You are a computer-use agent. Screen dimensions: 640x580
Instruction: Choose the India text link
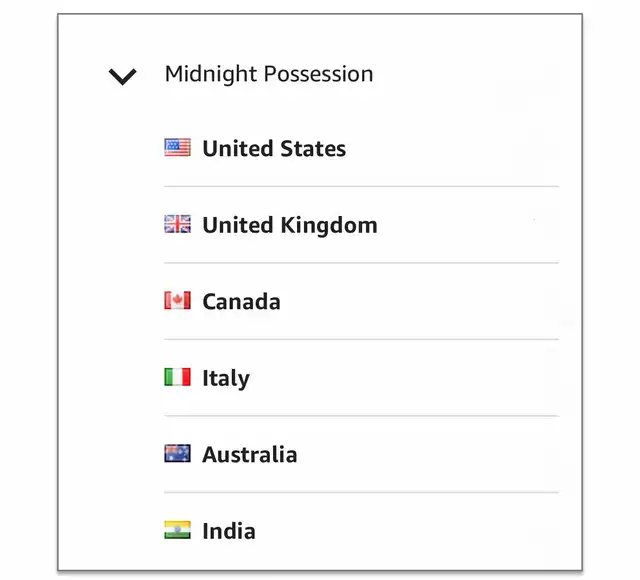[228, 531]
